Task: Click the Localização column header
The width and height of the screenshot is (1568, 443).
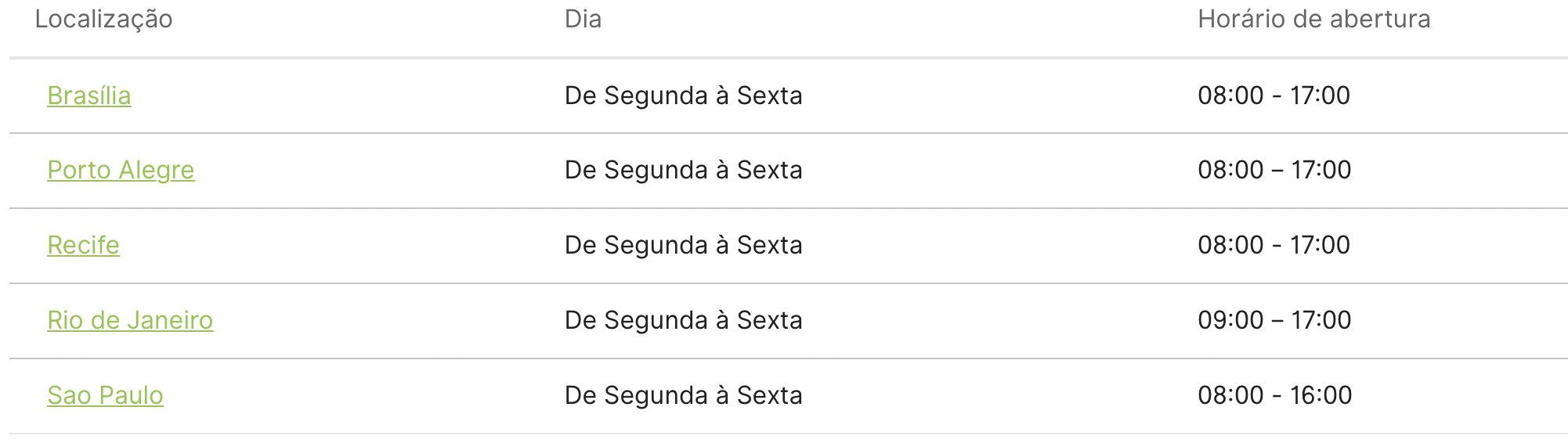Action: tap(103, 20)
